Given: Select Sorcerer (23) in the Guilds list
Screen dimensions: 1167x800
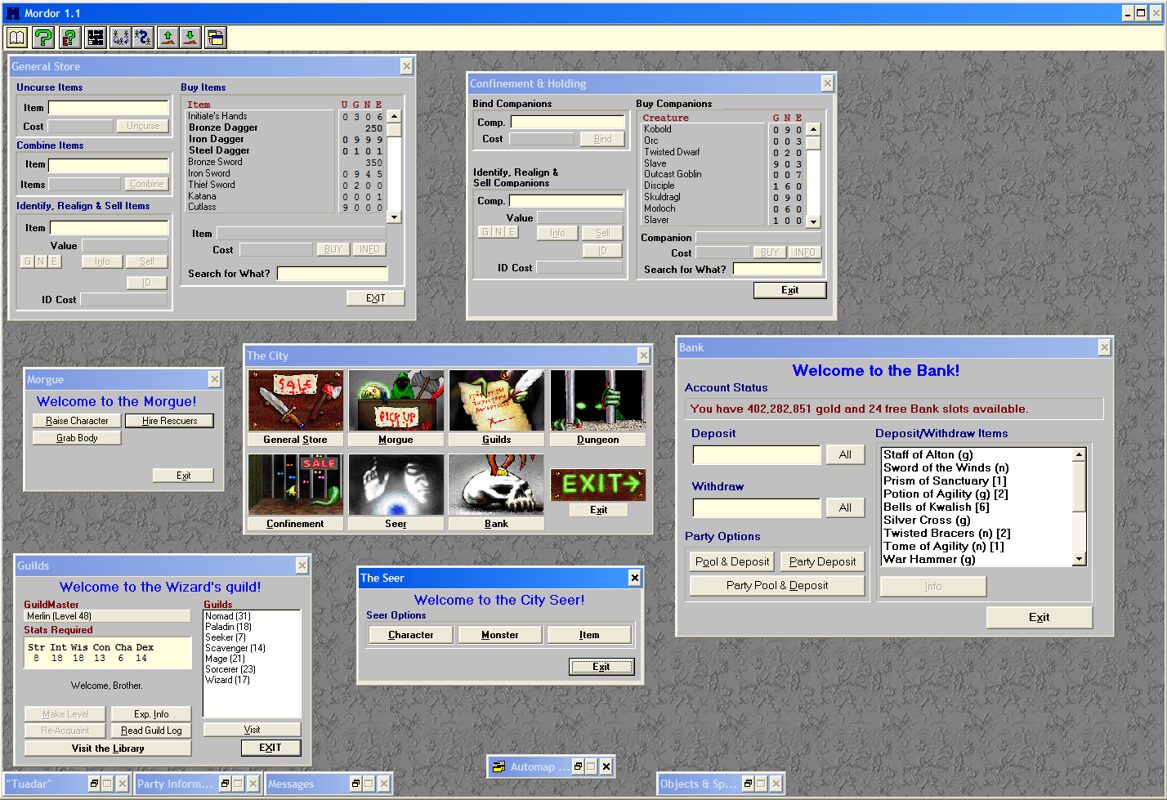Looking at the screenshot, I should coord(230,669).
